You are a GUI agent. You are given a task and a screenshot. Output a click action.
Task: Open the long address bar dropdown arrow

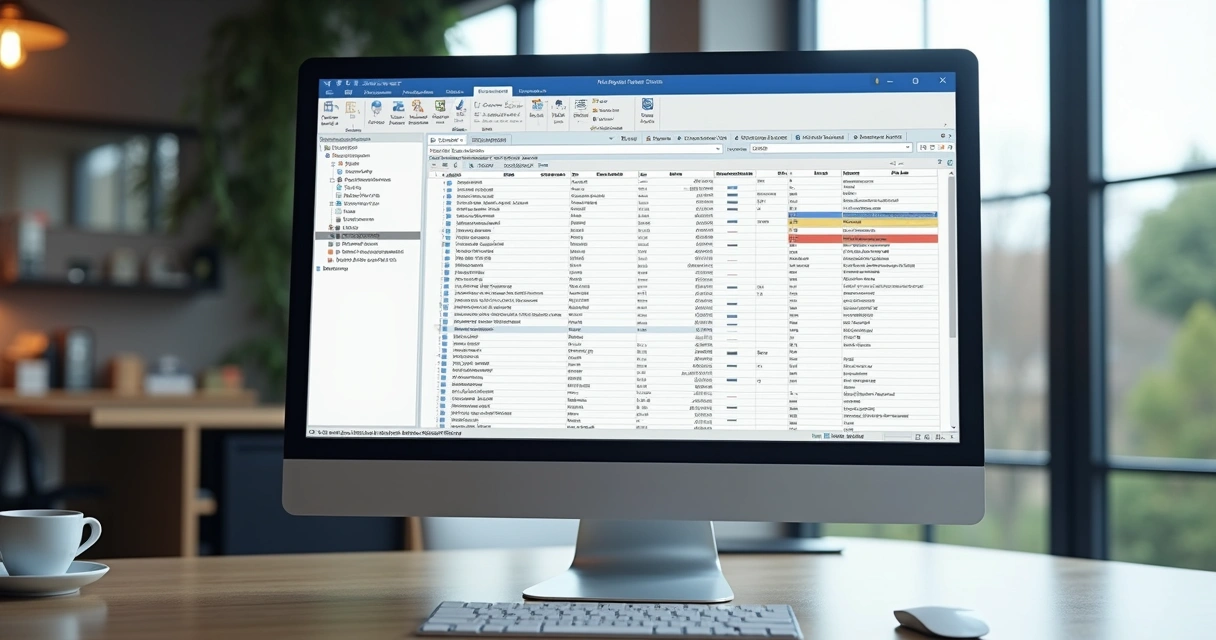[716, 149]
